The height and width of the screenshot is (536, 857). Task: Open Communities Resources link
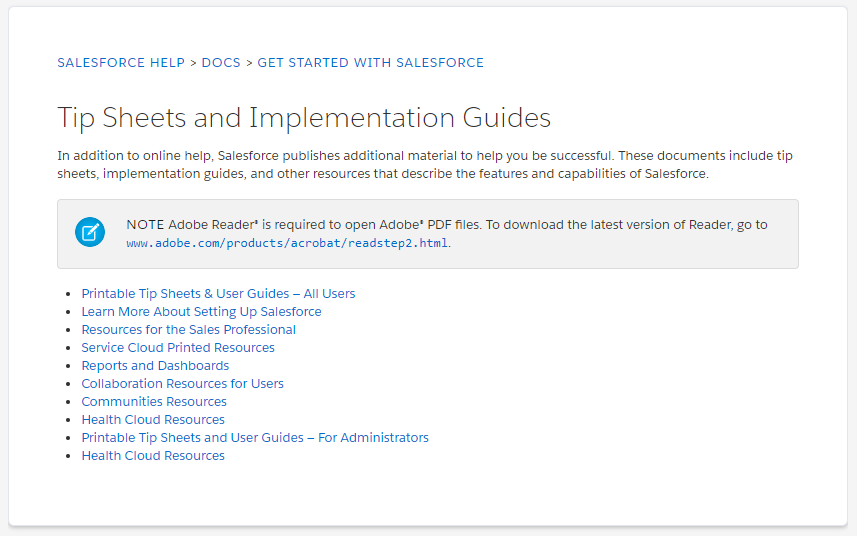154,402
